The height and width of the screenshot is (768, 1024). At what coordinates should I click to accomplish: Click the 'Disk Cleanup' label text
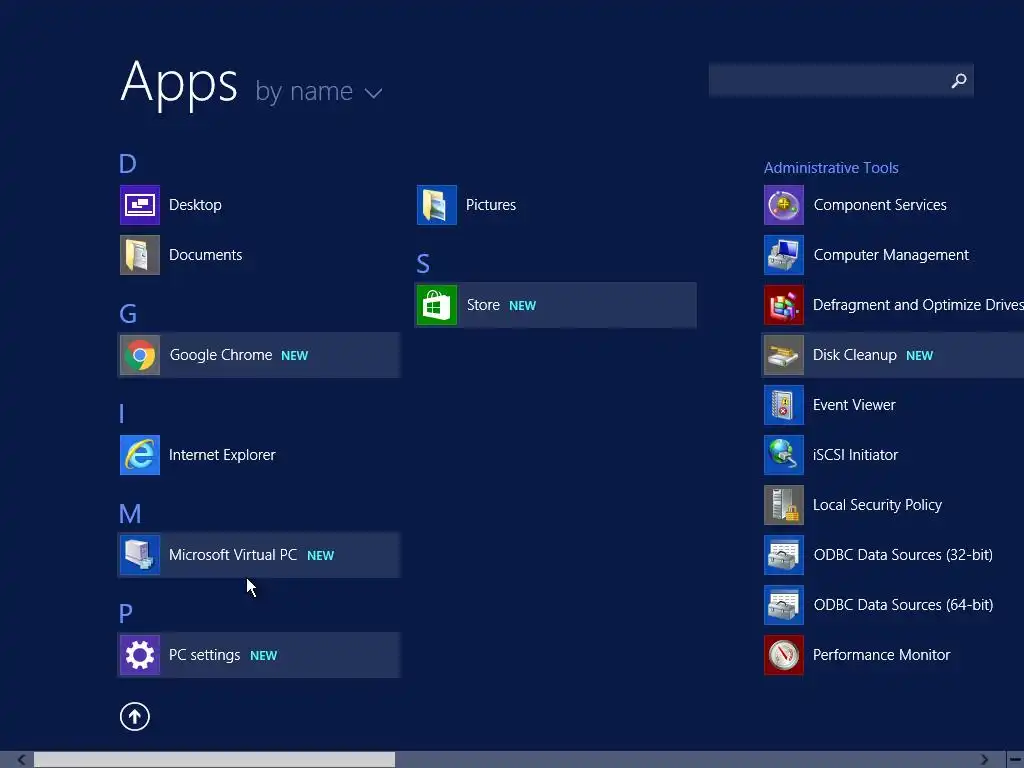(x=855, y=355)
